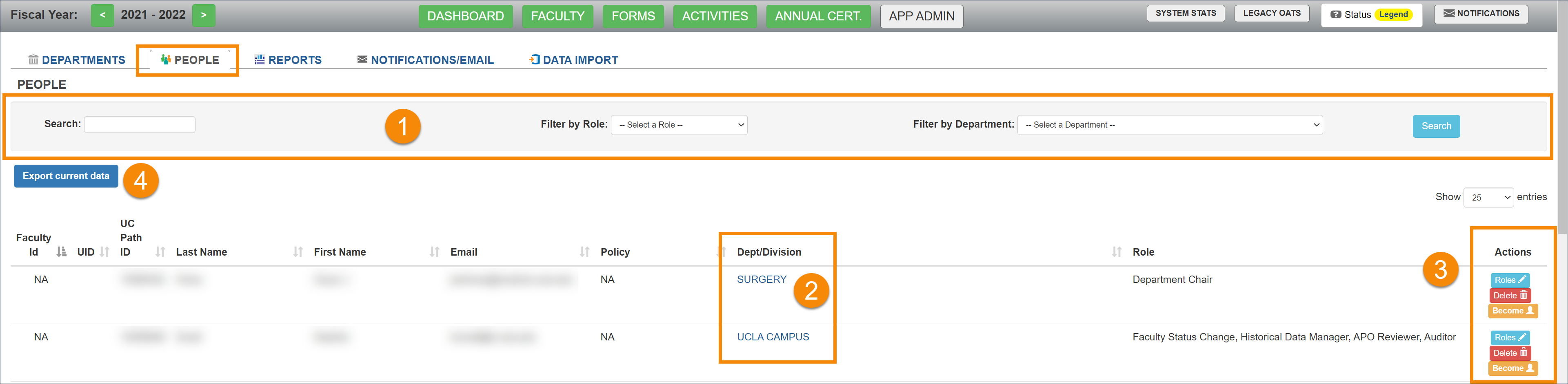This screenshot has height=384, width=1568.
Task: Open the FACULTY menu
Action: point(557,16)
